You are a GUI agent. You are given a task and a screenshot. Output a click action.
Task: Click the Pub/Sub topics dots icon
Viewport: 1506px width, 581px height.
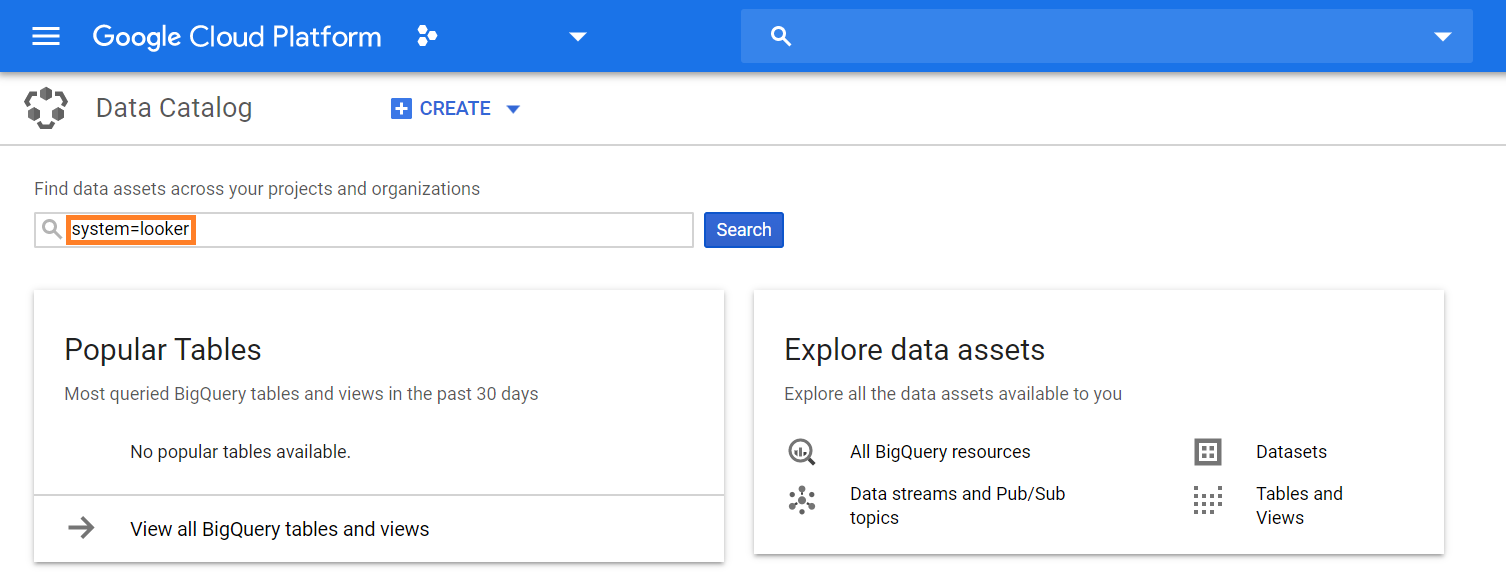pyautogui.click(x=802, y=500)
